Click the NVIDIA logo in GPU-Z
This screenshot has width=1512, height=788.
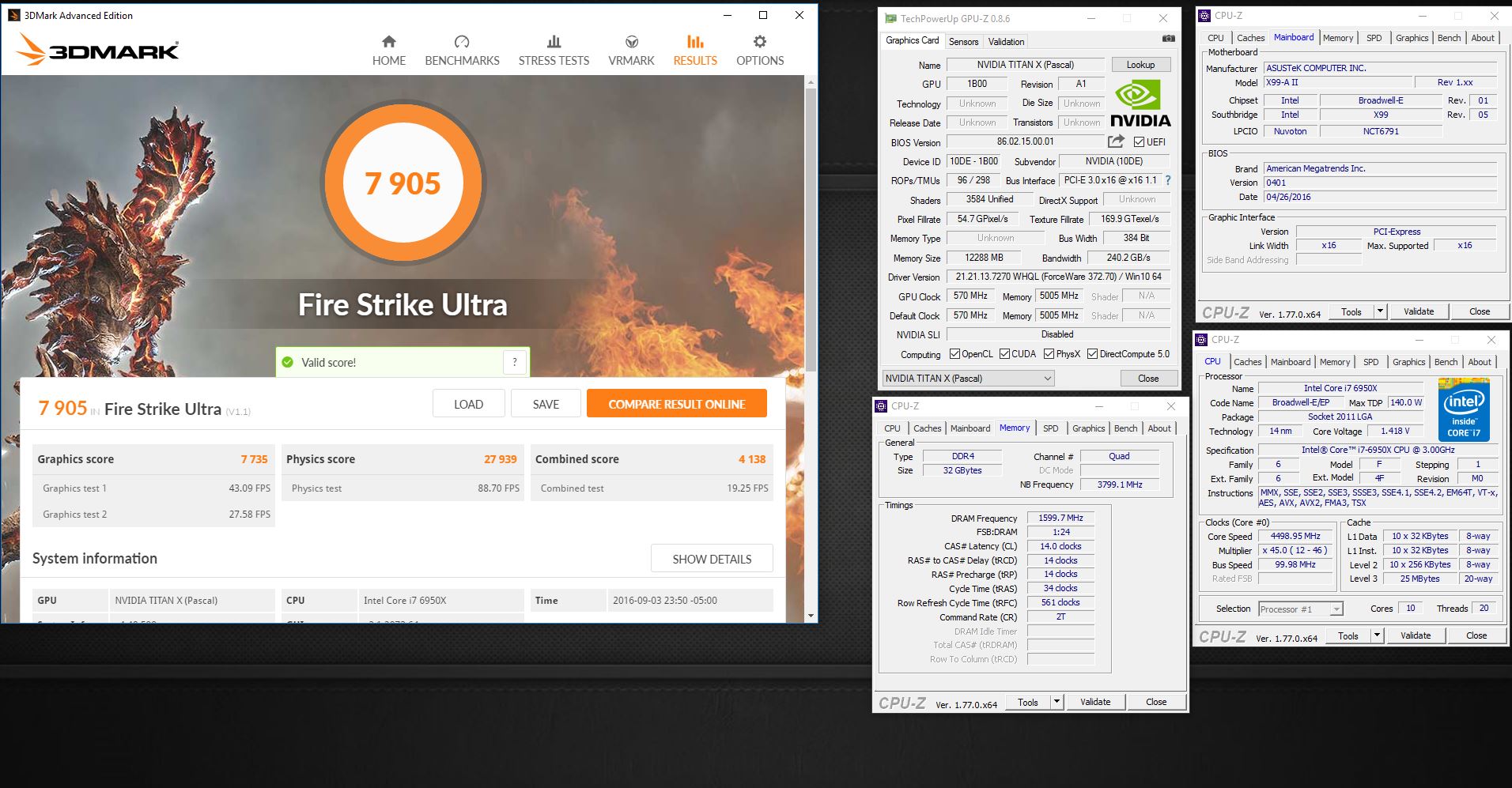point(1140,105)
